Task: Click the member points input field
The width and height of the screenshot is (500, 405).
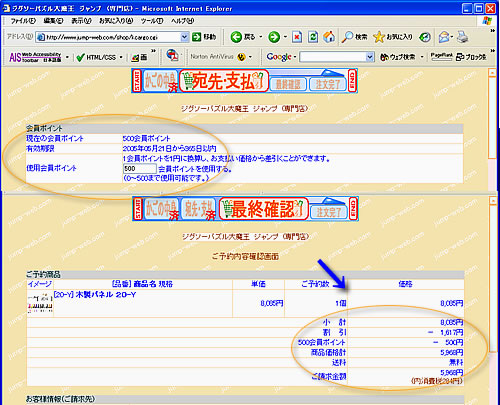Action: tap(140, 169)
